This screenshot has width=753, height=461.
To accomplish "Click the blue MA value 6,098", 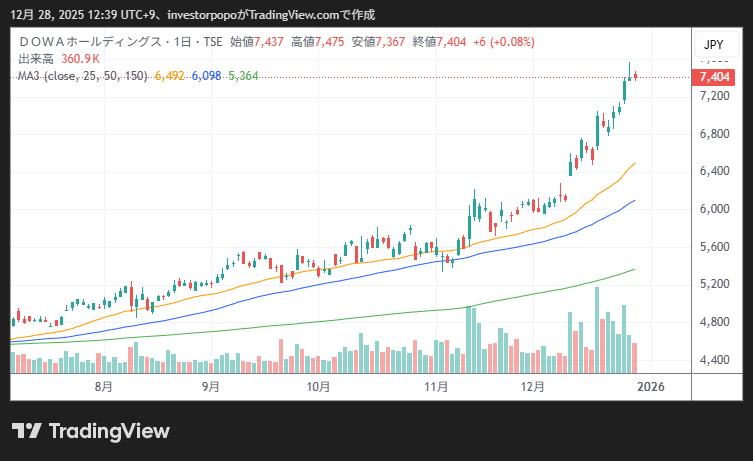I will pos(207,75).
